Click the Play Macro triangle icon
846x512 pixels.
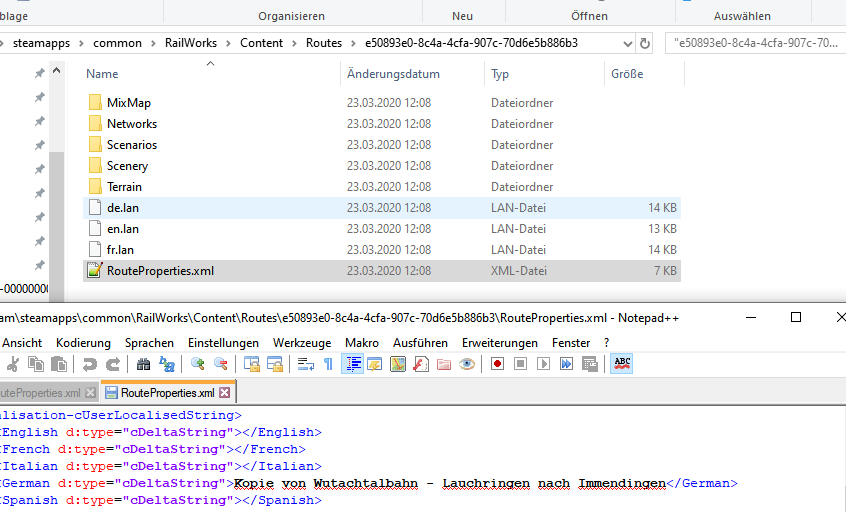point(543,364)
